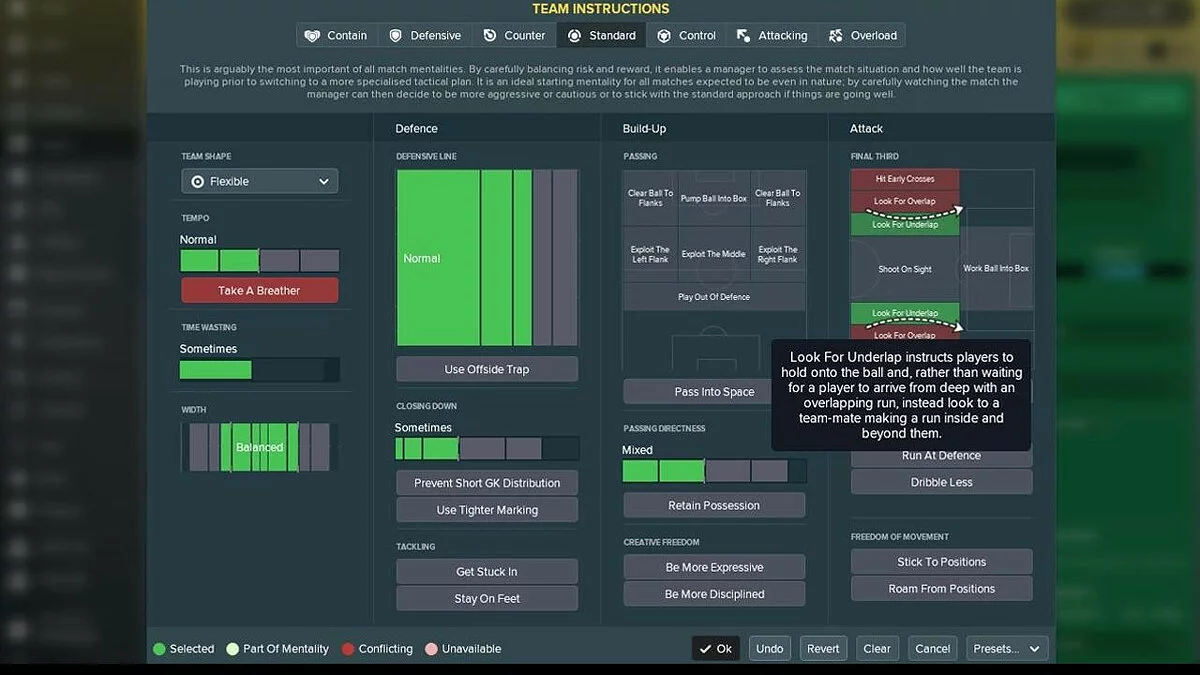Confirm changes with the Ok button

716,648
